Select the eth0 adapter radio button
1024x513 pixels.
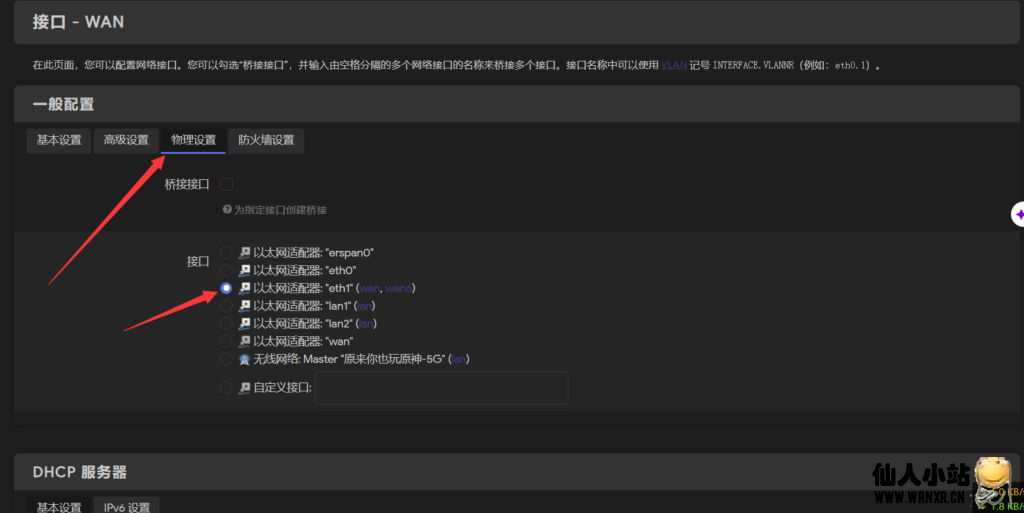(226, 270)
